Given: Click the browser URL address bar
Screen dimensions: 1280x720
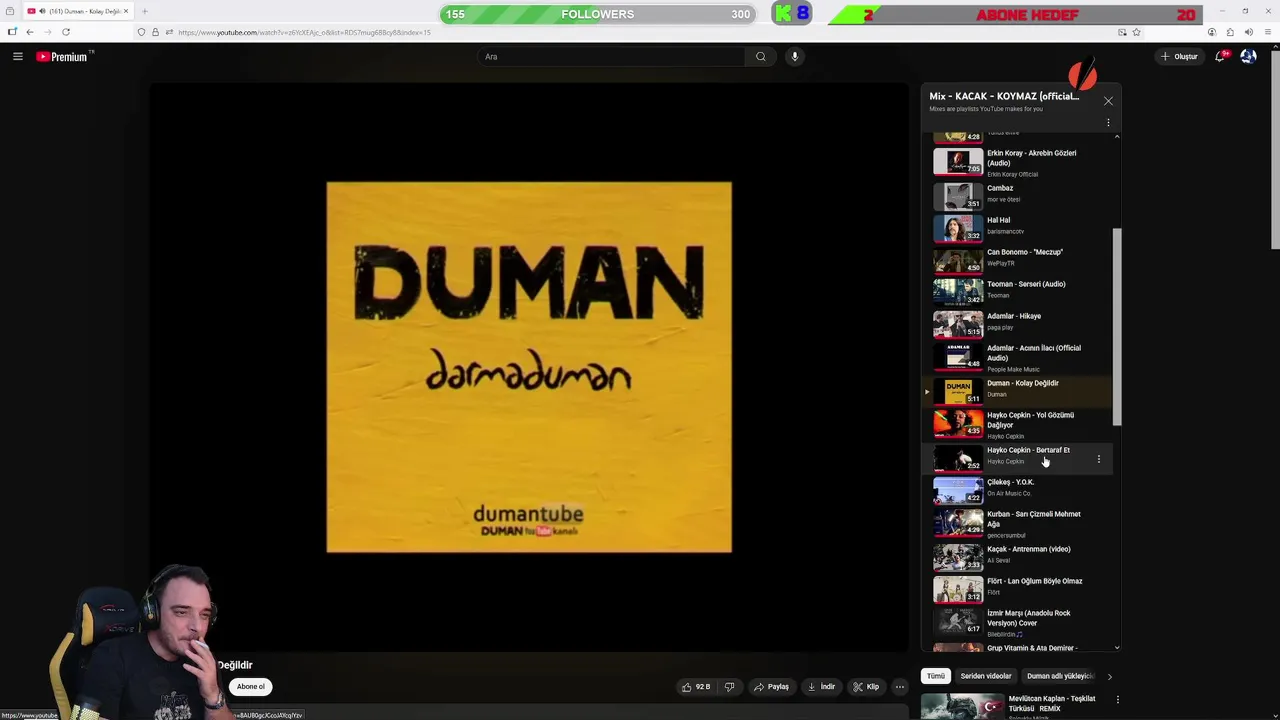Looking at the screenshot, I should (640, 32).
